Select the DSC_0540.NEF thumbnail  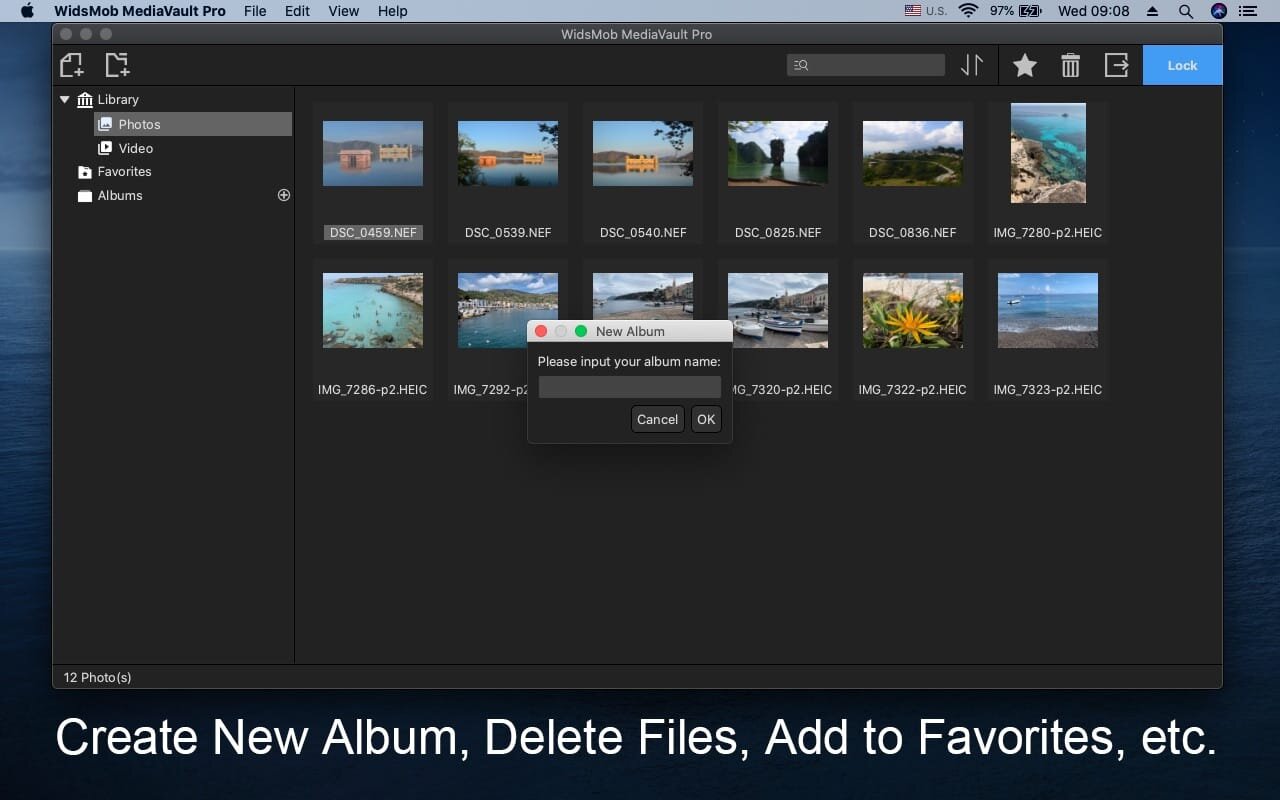pyautogui.click(x=643, y=153)
